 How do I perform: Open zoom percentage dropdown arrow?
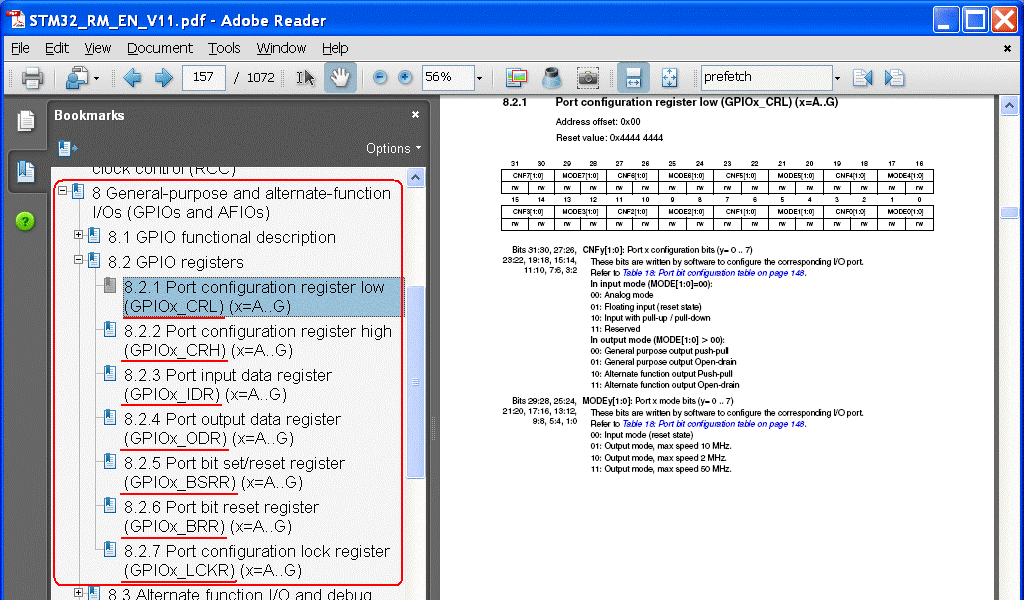[x=479, y=78]
